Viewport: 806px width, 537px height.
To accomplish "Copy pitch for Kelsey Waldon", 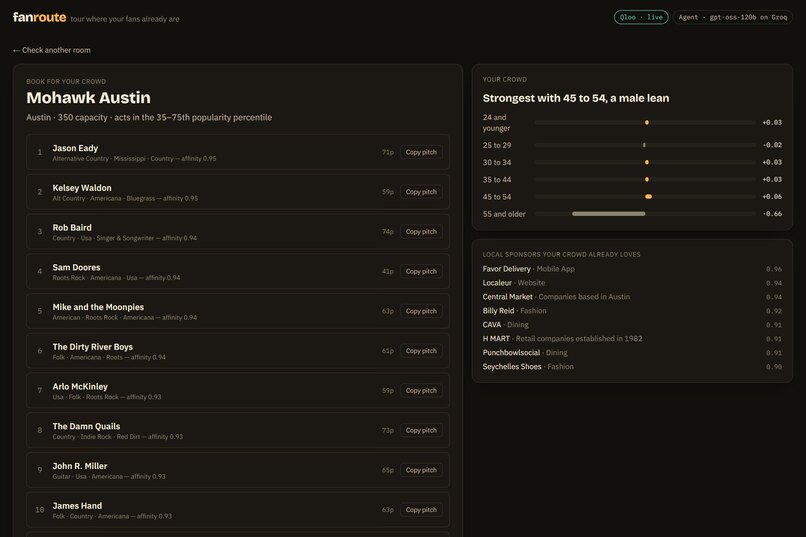I will pyautogui.click(x=421, y=192).
